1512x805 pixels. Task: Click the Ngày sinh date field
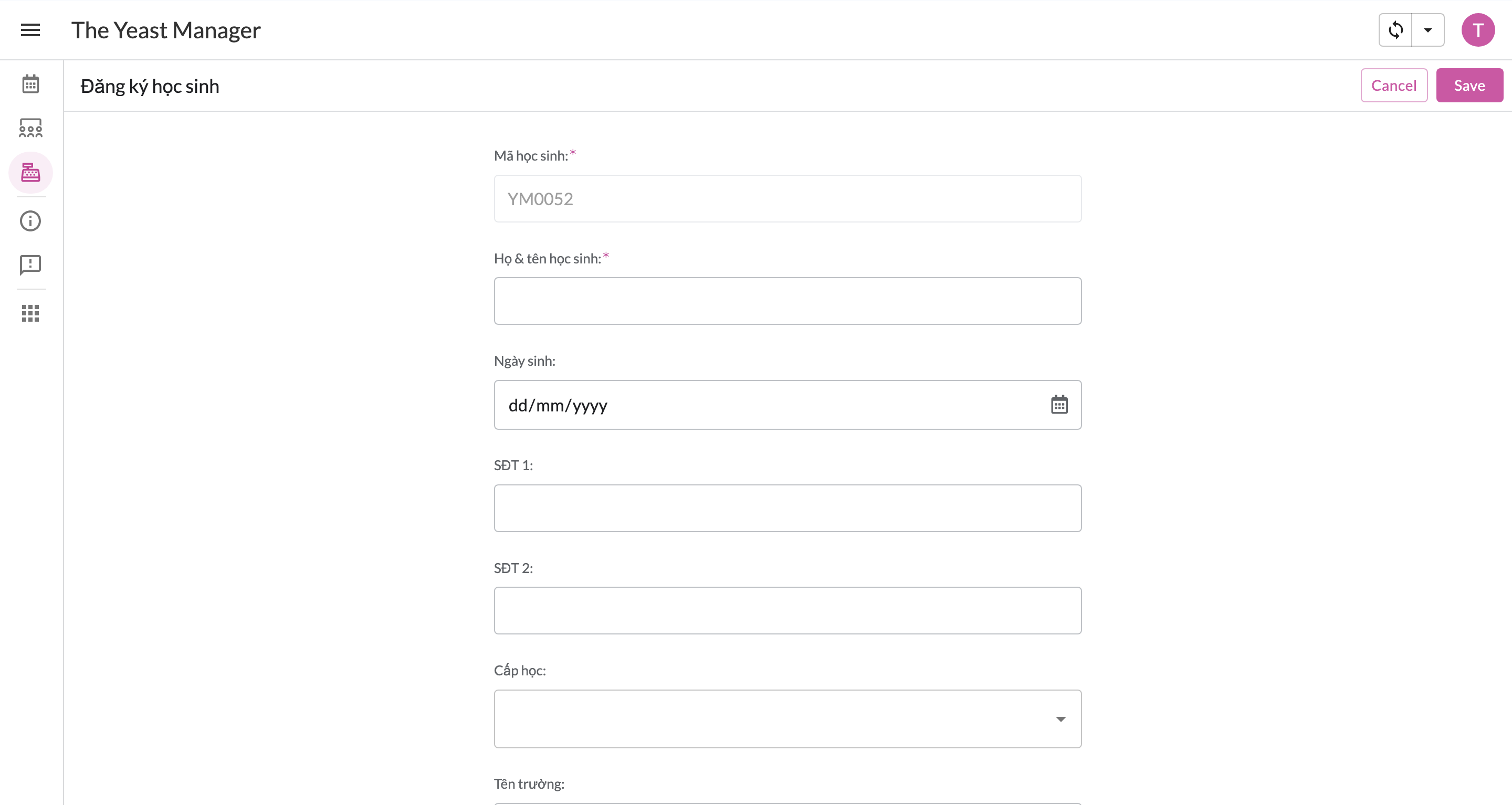click(x=787, y=405)
